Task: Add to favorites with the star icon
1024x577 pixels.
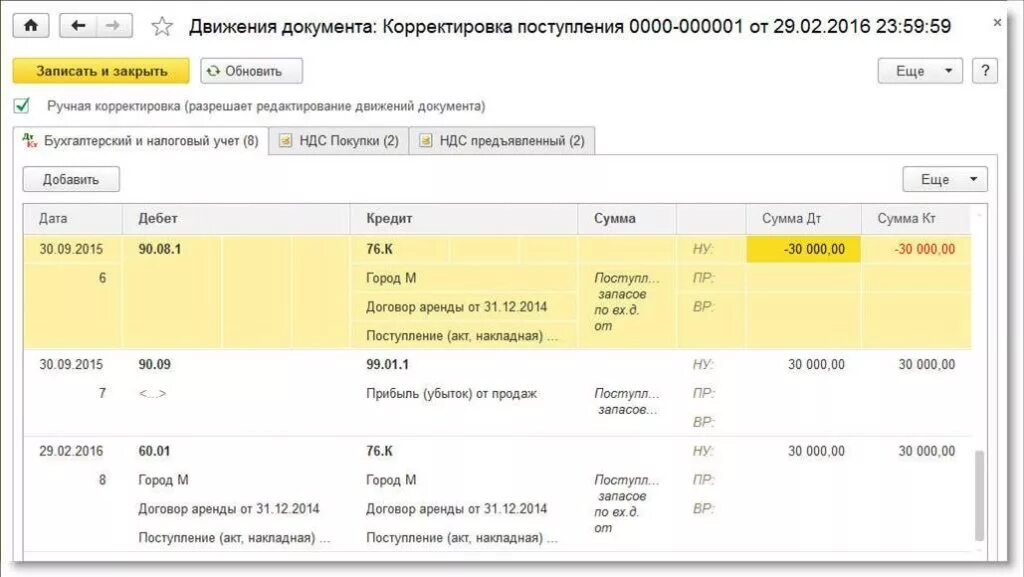Action: [161, 26]
